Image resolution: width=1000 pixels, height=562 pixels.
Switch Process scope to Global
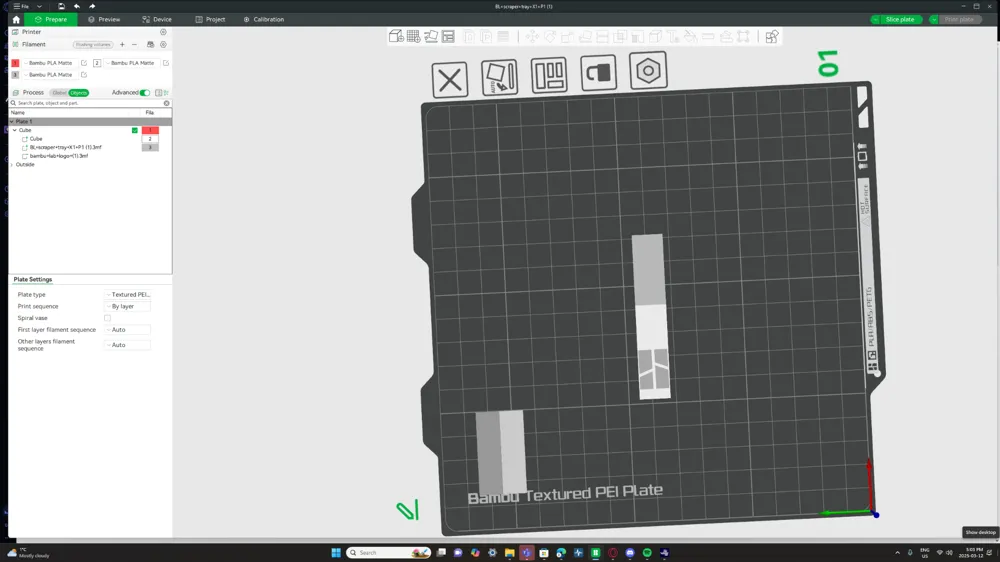pos(59,93)
